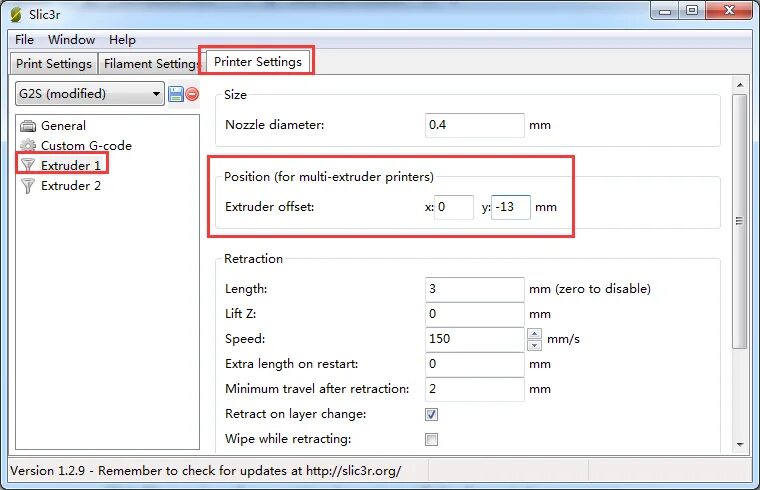
Task: Toggle the Retract on layer change checkbox
Action: (431, 414)
